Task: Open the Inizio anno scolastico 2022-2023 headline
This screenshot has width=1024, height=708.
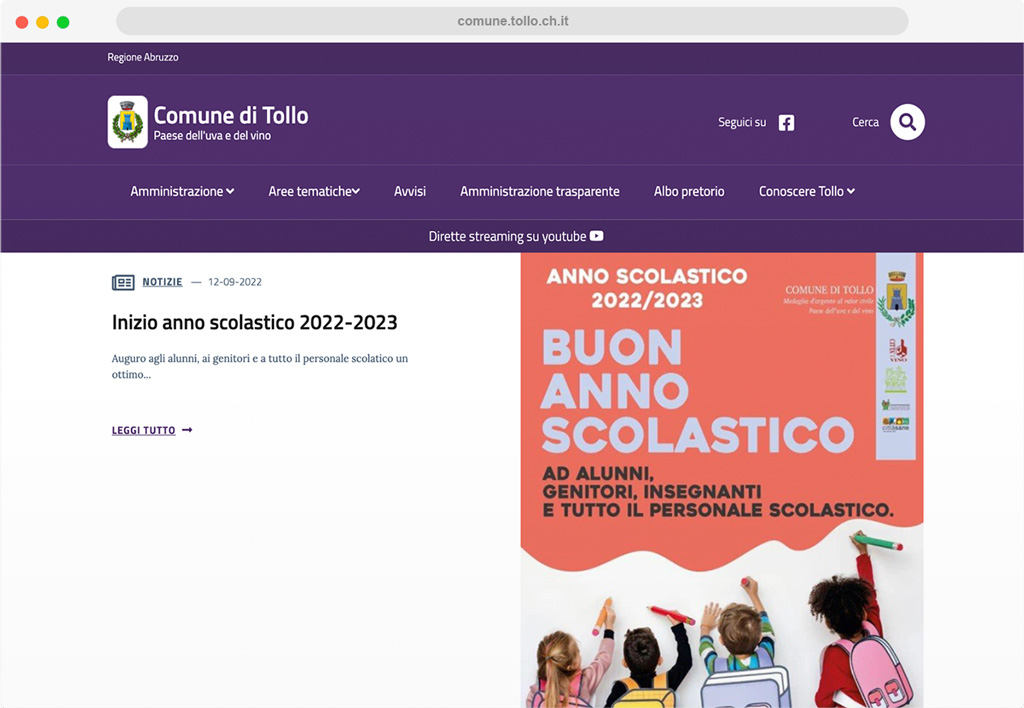Action: coord(254,323)
